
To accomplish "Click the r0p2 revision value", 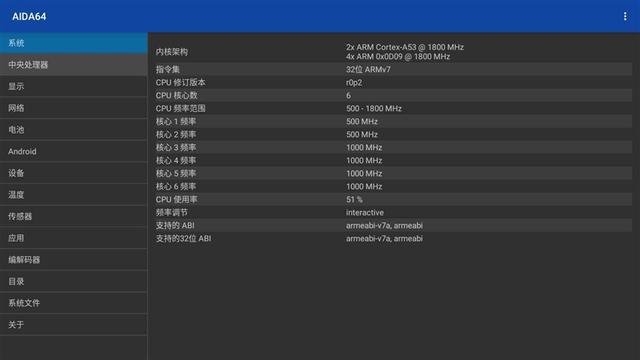I will (354, 82).
